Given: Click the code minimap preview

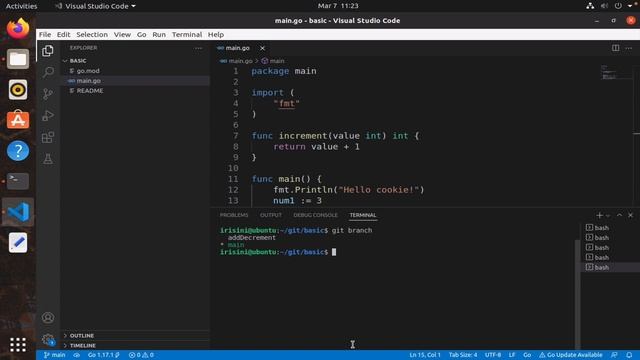Looking at the screenshot, I should [616, 72].
